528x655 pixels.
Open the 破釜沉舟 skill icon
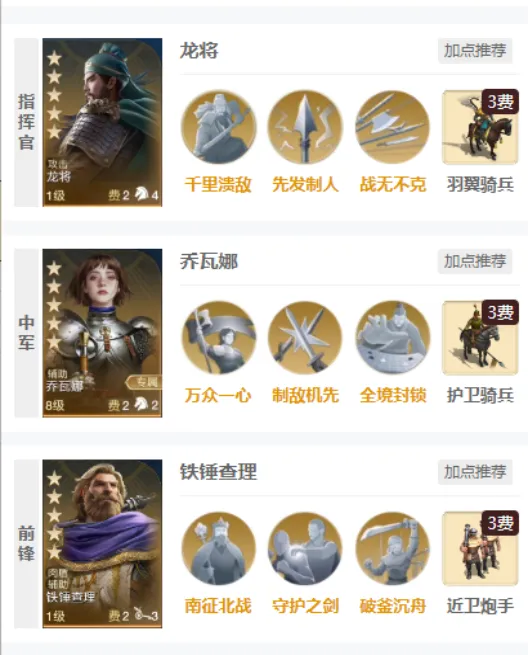coord(393,549)
